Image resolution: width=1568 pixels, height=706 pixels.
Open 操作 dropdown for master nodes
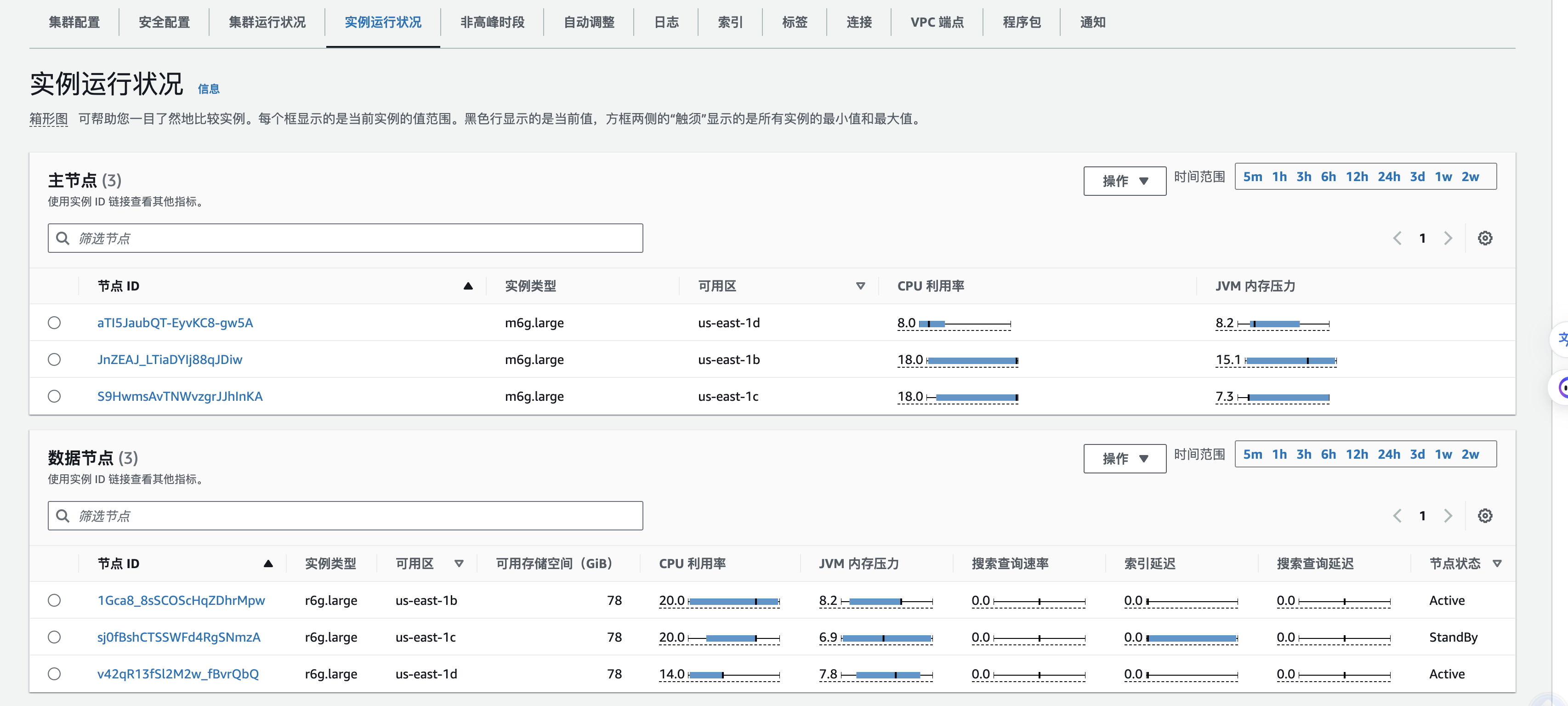1124,181
